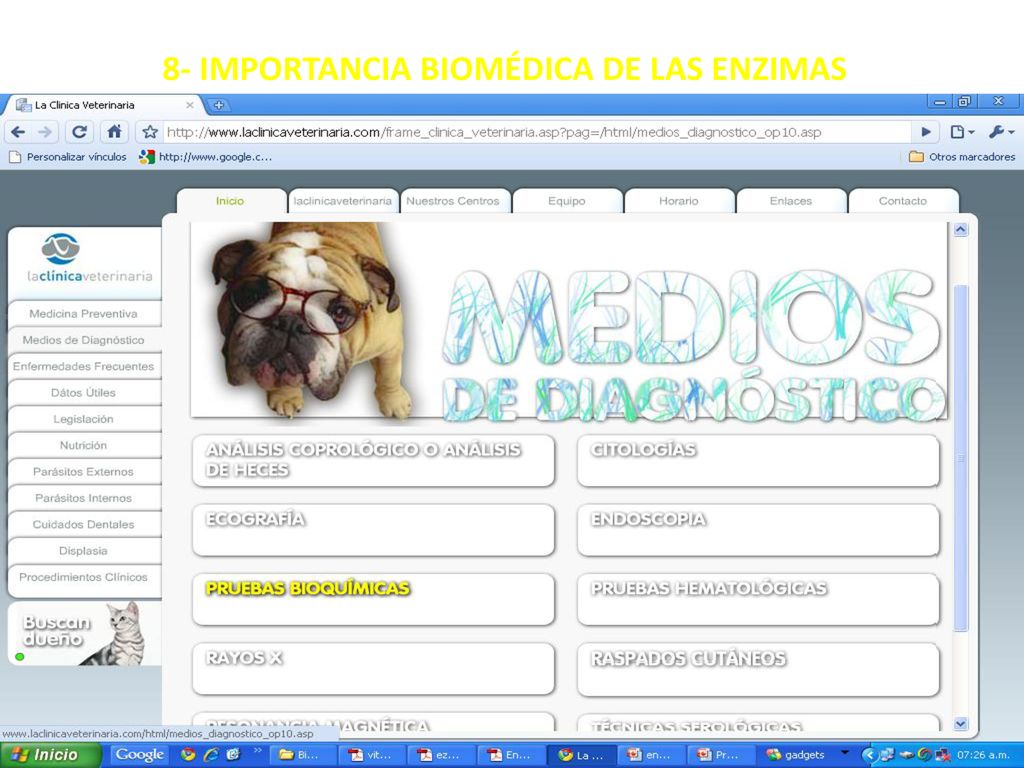Click the go arrow beside the address bar
Viewport: 1024px width, 768px height.
pyautogui.click(x=926, y=132)
